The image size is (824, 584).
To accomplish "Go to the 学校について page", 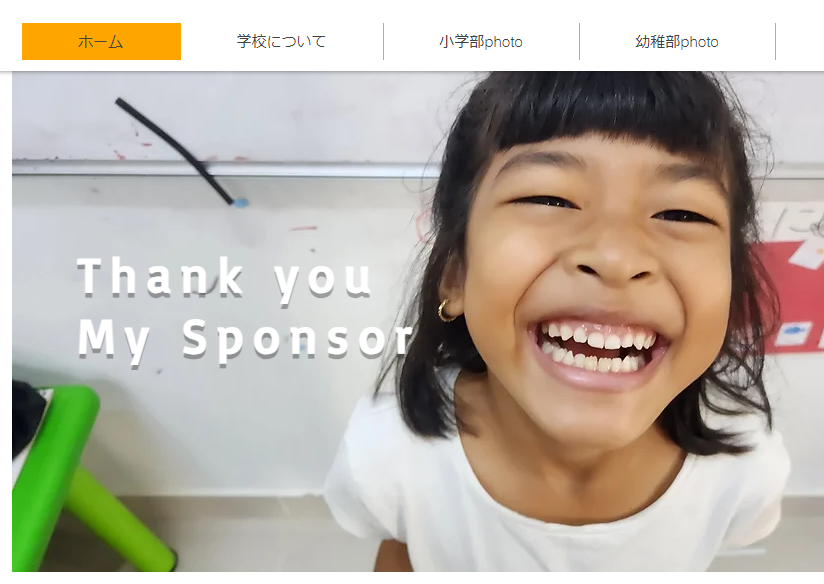I will (282, 42).
